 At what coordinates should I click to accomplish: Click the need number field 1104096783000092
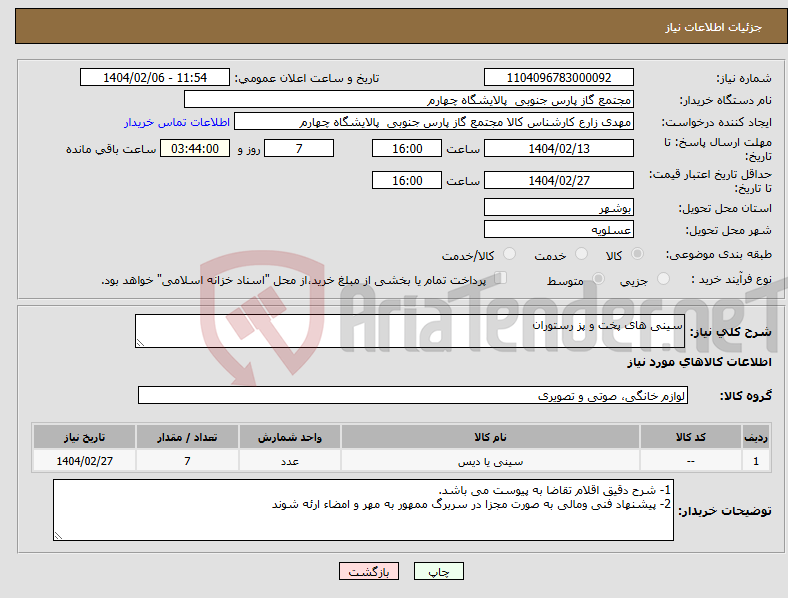(558, 77)
